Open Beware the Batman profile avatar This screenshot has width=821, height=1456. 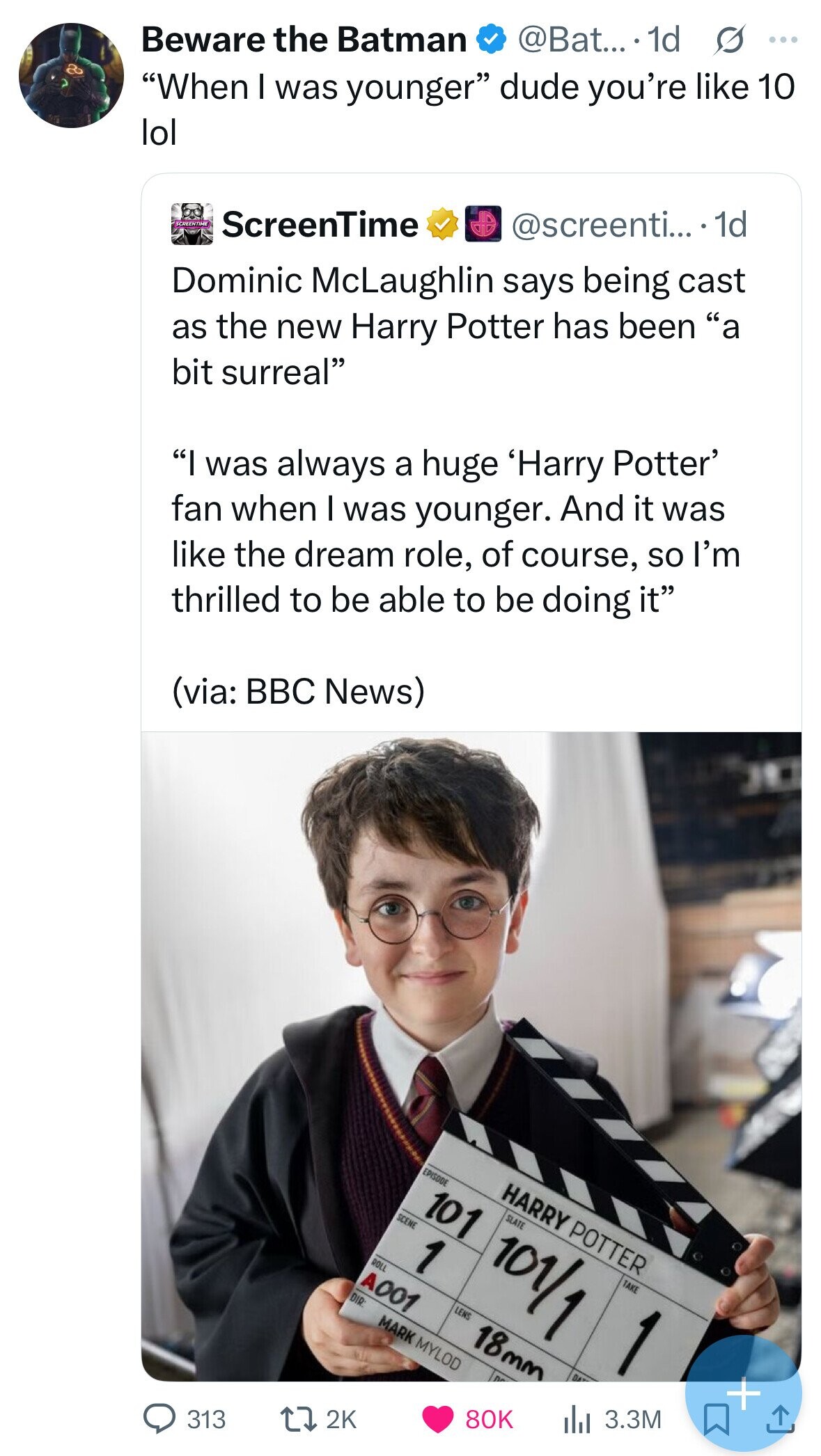(71, 75)
